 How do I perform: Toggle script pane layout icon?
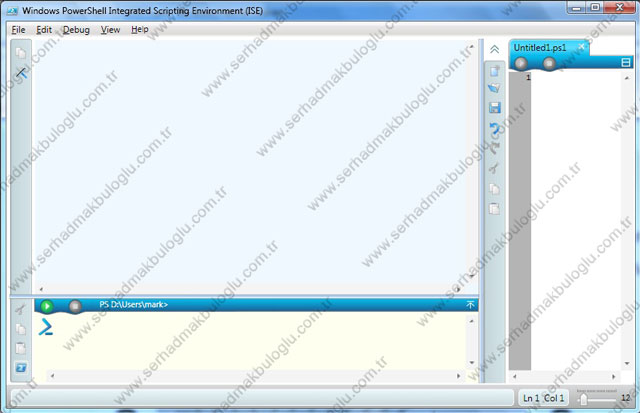click(626, 62)
